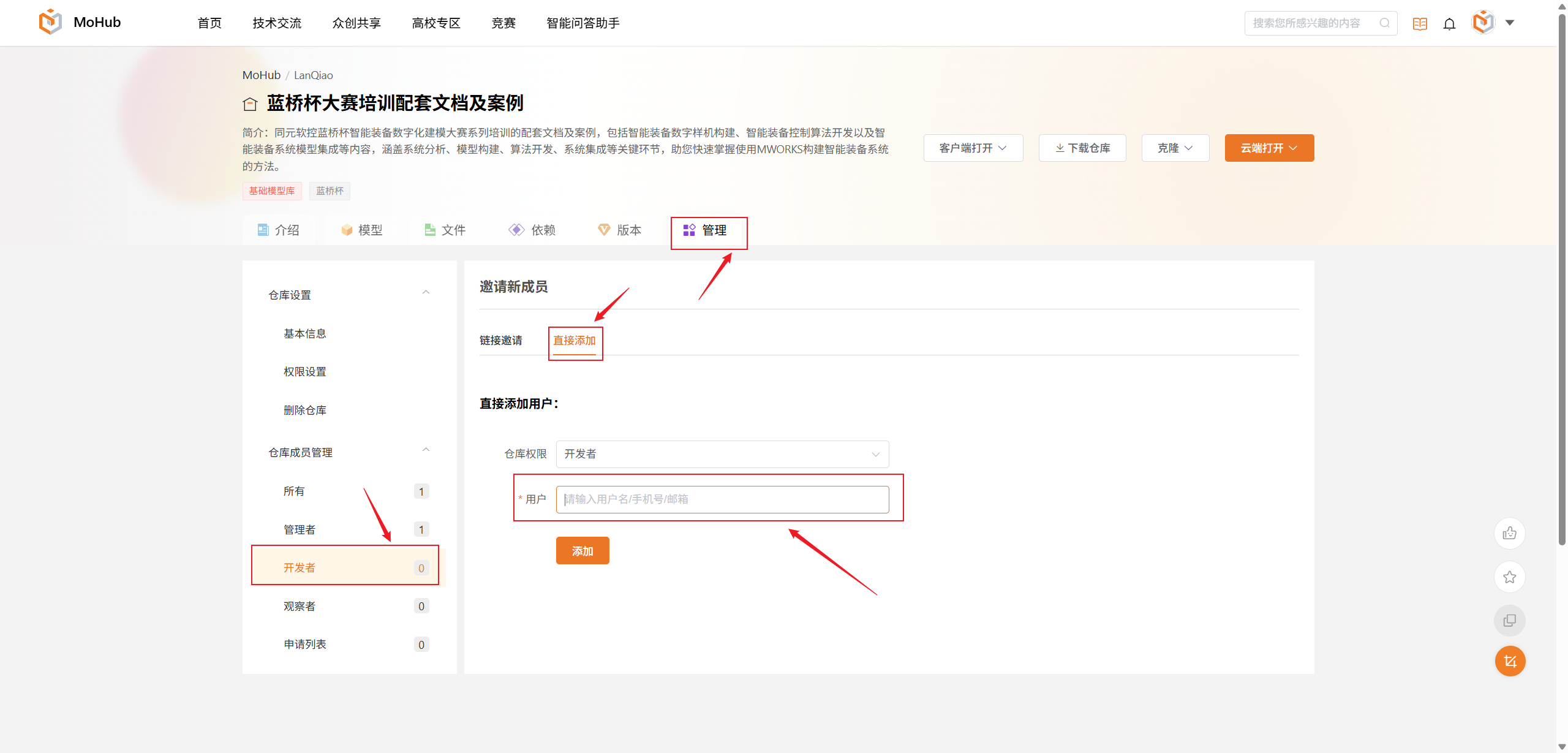Screen dimensions: 1568x753
Task: Click the repository title 蓝桥杯大赛培训配套文档及案例
Action: tap(395, 103)
